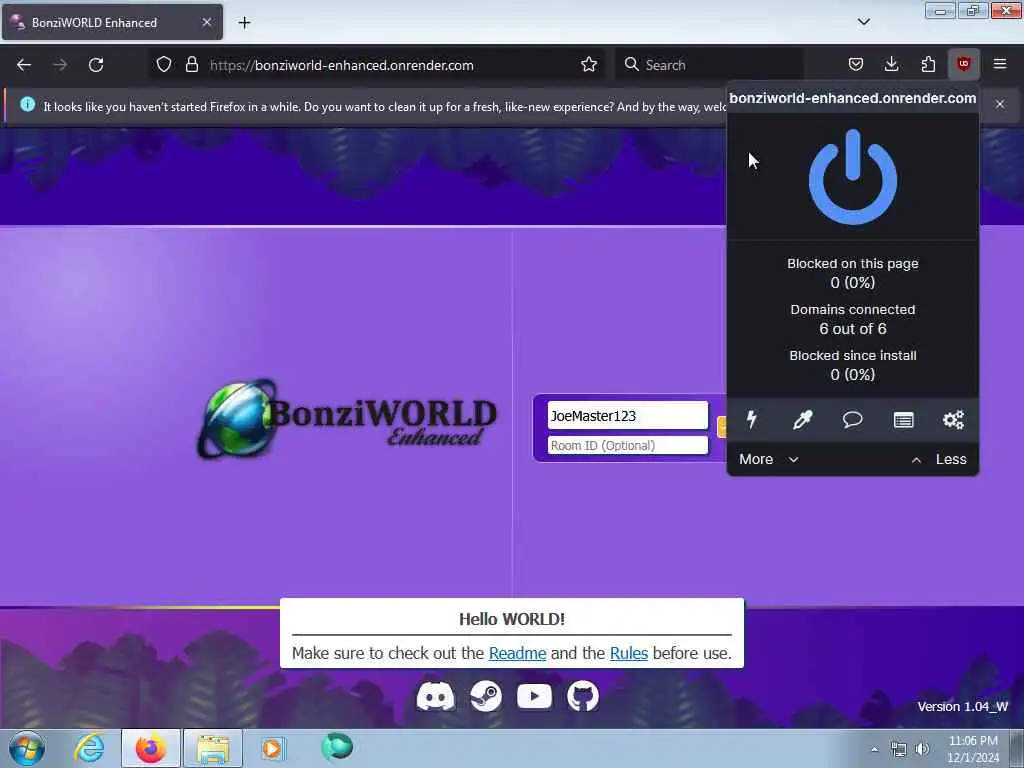Open Windows Media Player from taskbar
Viewport: 1024px width, 768px height.
click(x=272, y=748)
